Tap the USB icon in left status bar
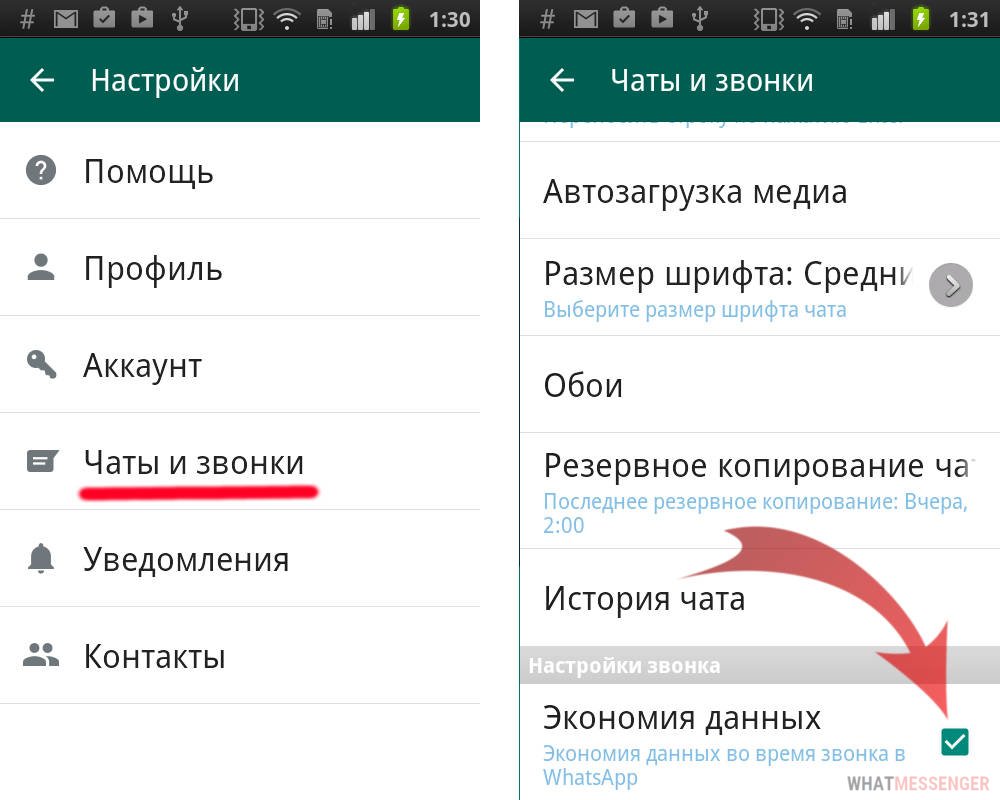1000x800 pixels. (180, 19)
